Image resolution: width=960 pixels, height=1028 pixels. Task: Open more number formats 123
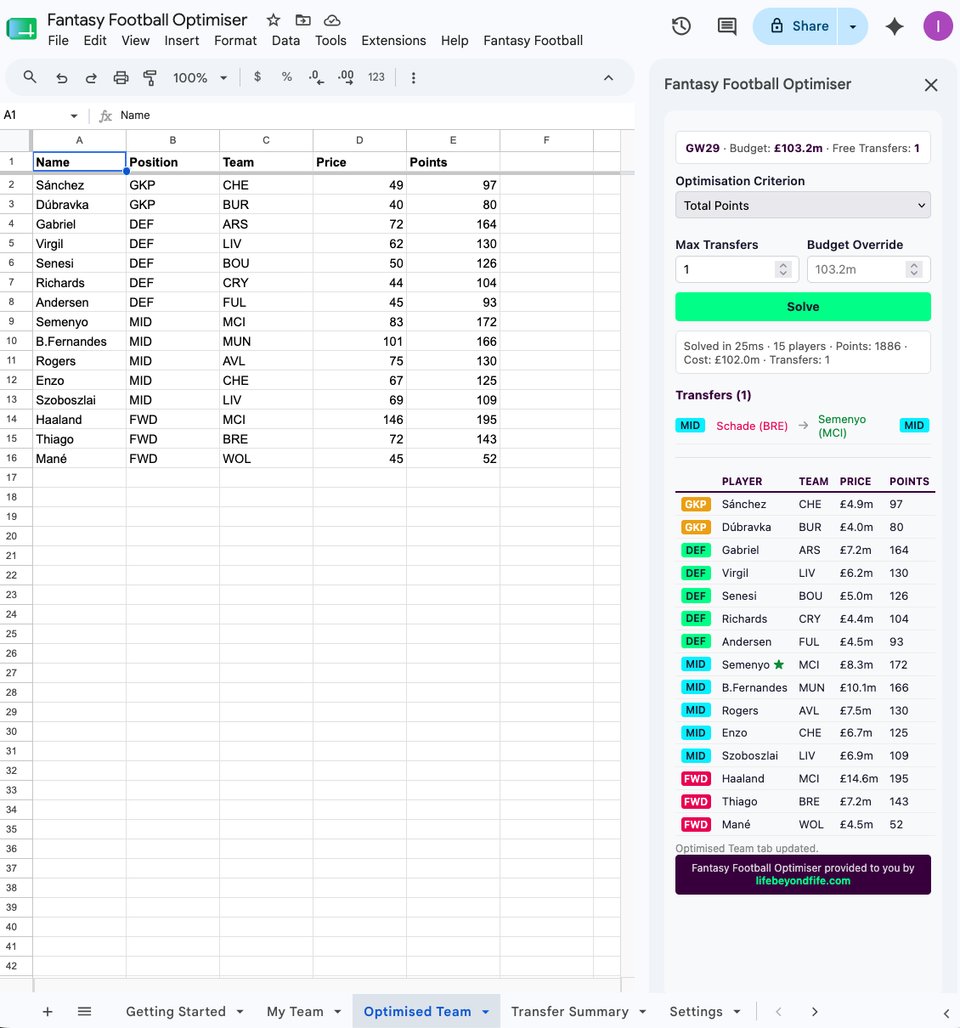pyautogui.click(x=376, y=77)
